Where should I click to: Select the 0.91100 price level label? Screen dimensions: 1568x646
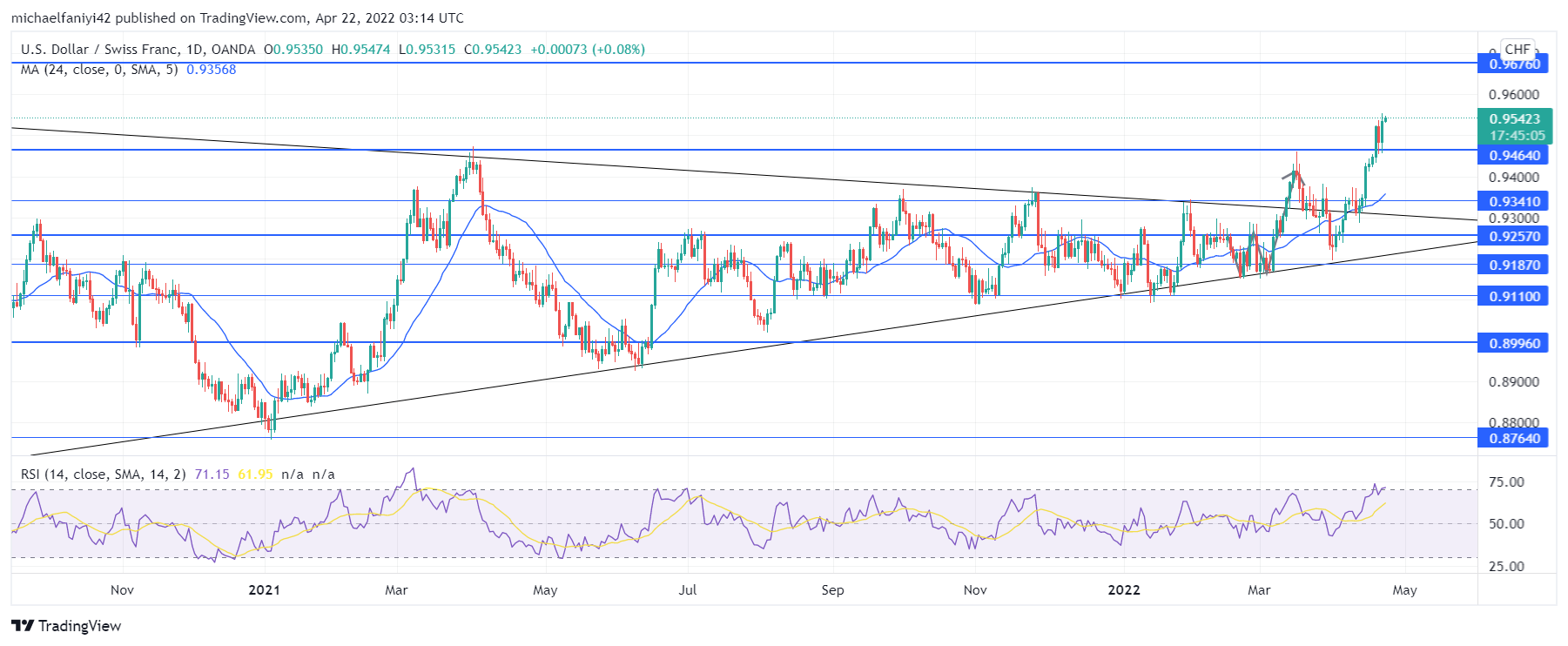point(1514,297)
